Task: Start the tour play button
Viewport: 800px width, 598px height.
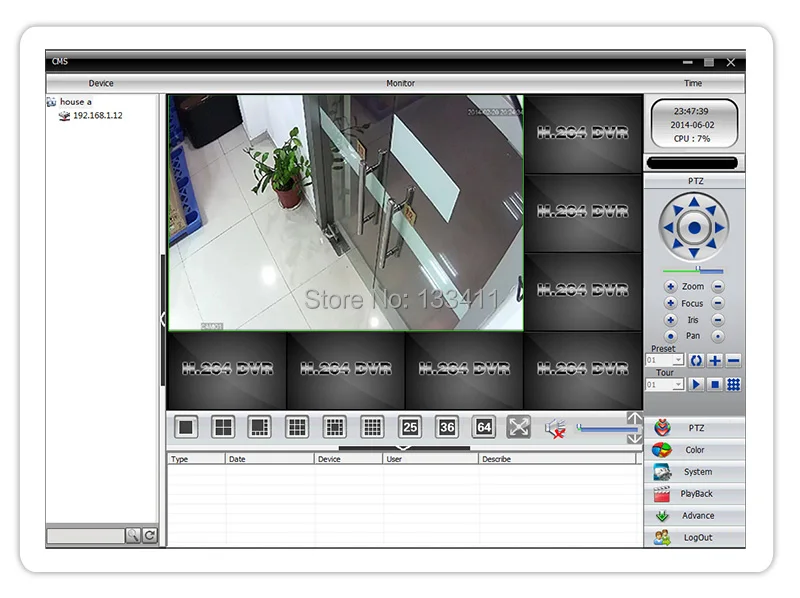Action: point(696,384)
